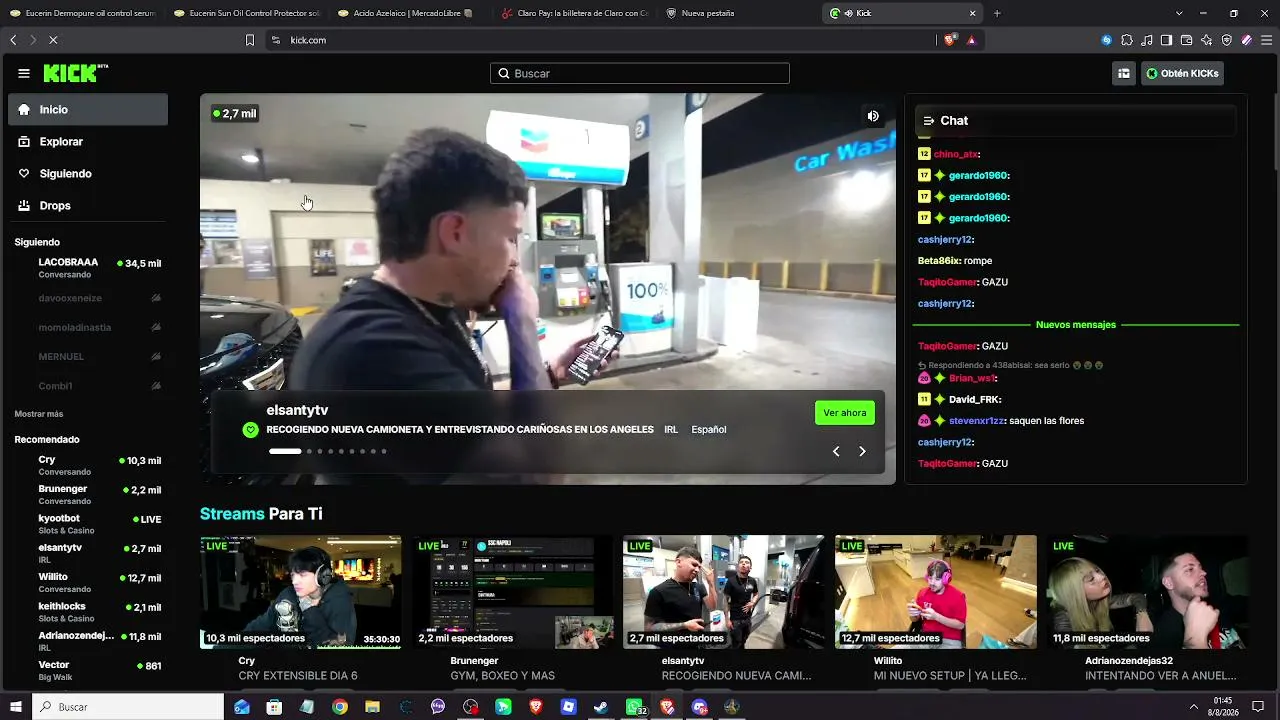The width and height of the screenshot is (1280, 720).
Task: Open Brave Wallet icon
Action: pos(1187,40)
